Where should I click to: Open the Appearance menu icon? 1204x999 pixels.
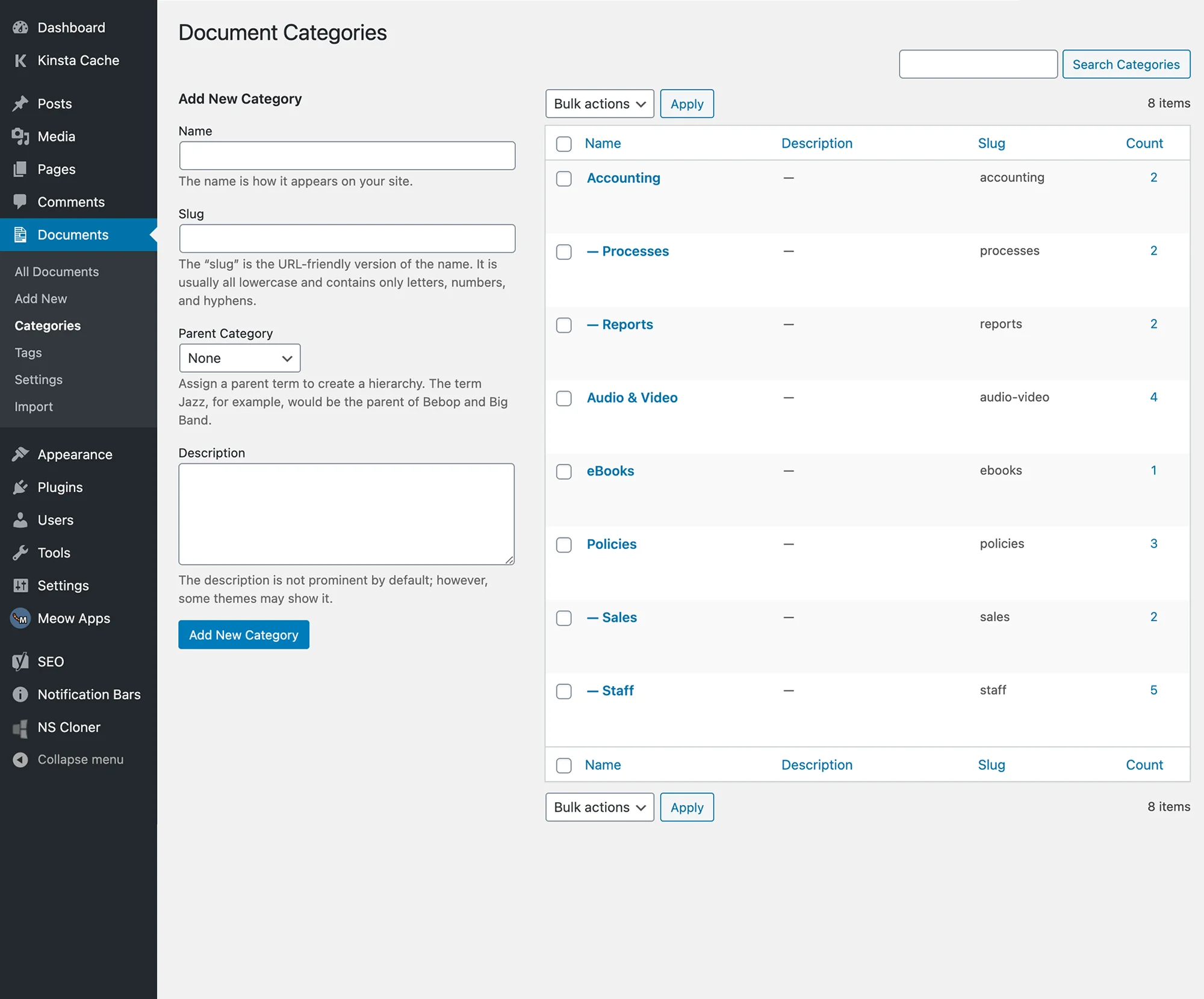coord(20,454)
